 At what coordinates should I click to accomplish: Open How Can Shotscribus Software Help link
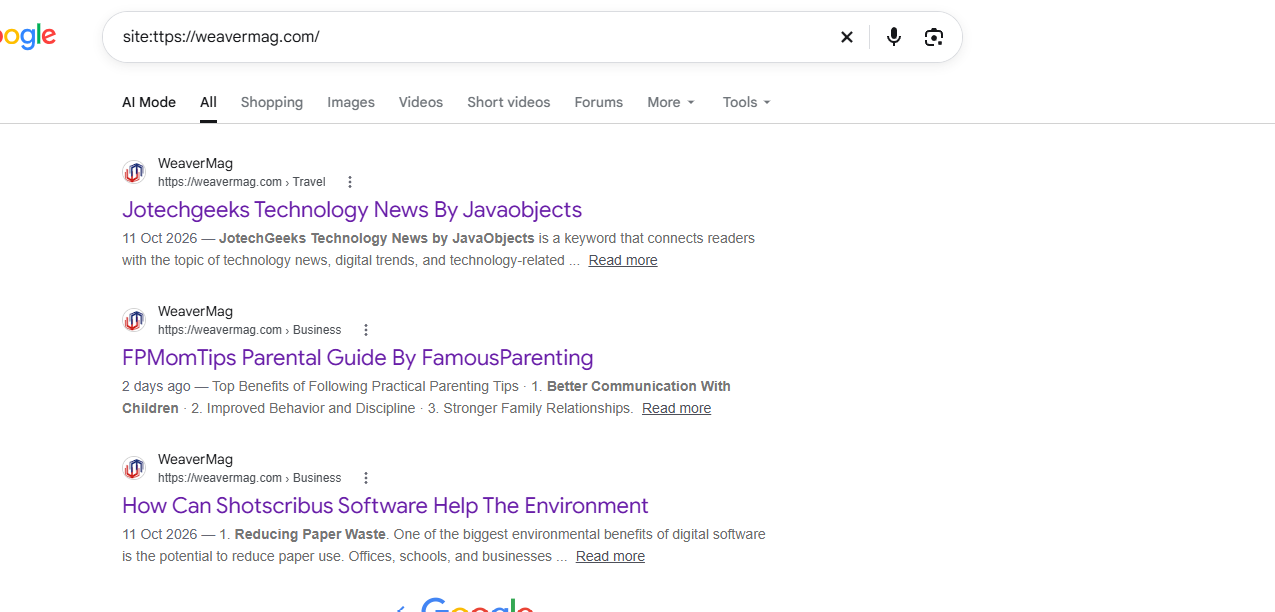tap(385, 506)
